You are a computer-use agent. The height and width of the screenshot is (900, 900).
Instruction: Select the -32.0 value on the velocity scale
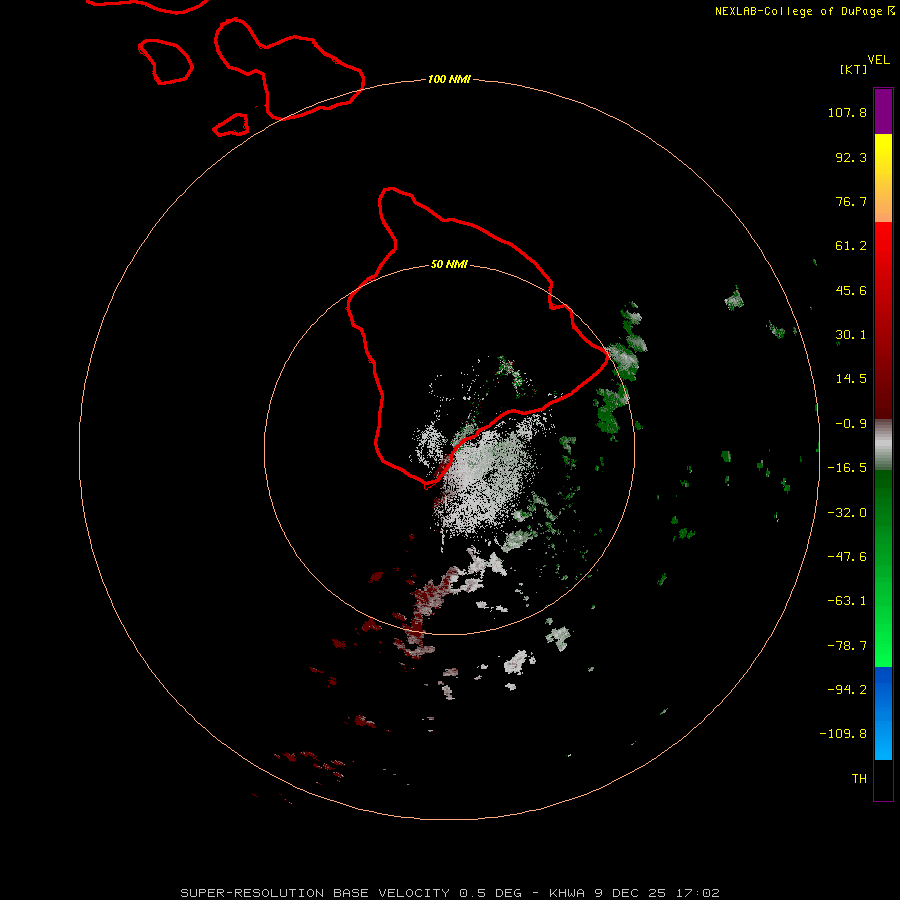(x=847, y=513)
